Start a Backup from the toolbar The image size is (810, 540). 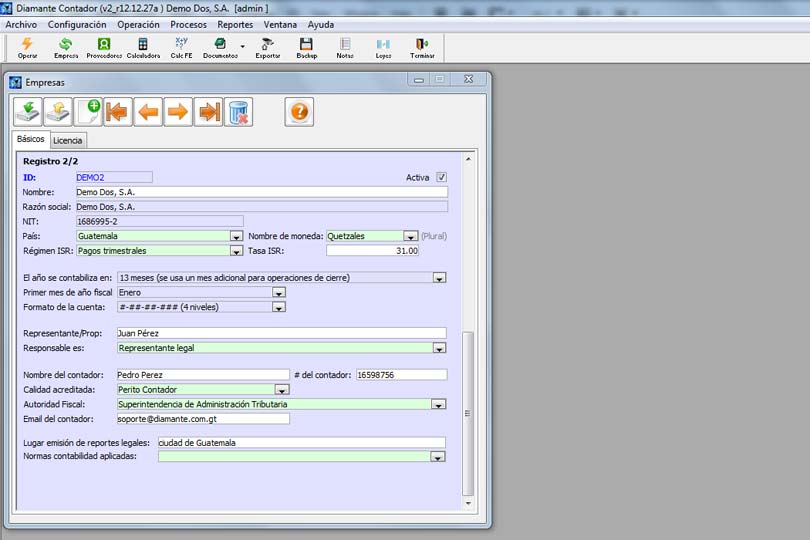[x=306, y=48]
